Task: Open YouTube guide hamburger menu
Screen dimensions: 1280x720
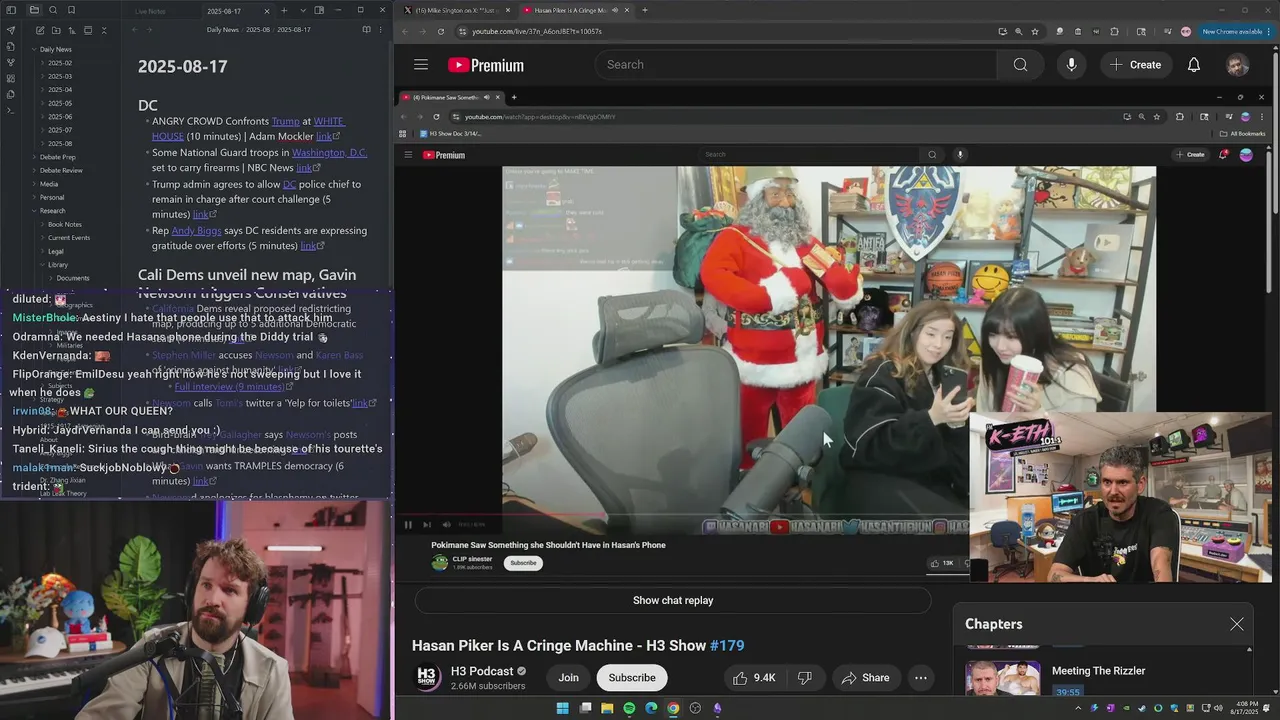Action: tap(421, 65)
